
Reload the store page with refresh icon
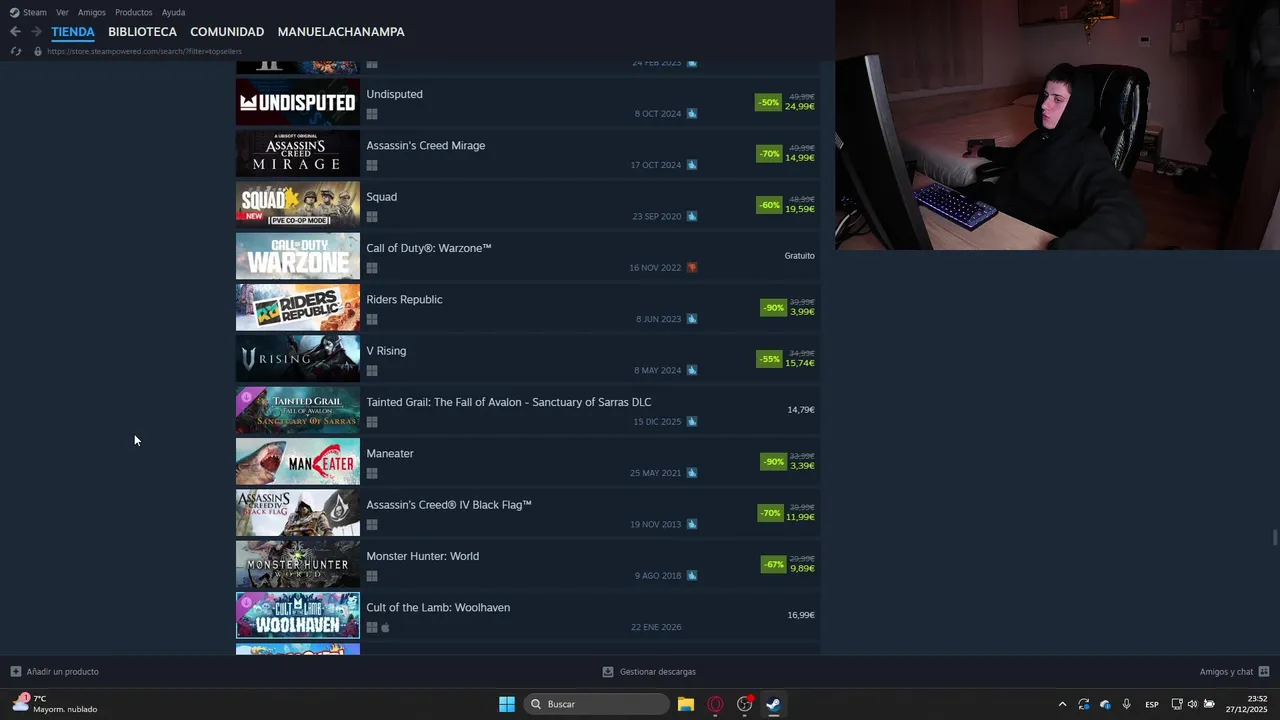15,51
